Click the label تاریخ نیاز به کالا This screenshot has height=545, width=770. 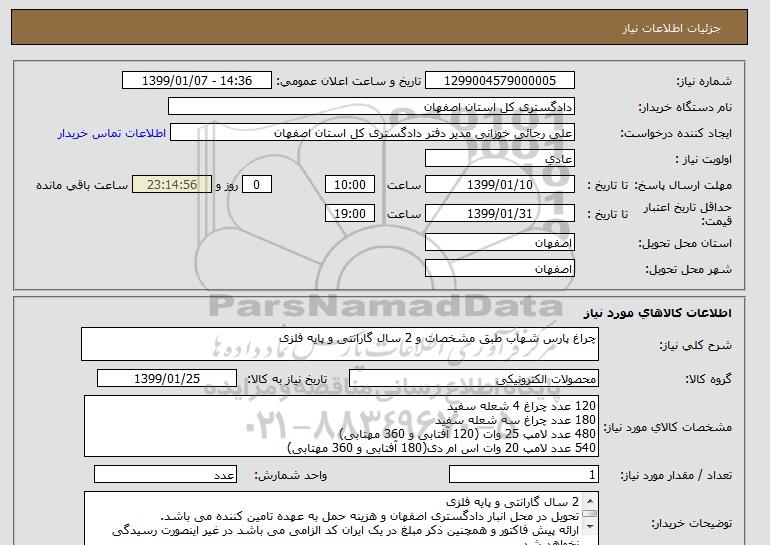click(x=287, y=379)
